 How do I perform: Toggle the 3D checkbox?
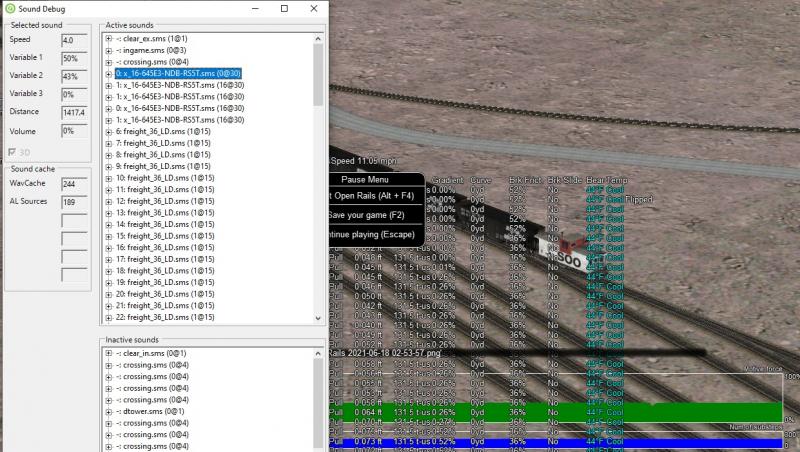click(x=12, y=152)
